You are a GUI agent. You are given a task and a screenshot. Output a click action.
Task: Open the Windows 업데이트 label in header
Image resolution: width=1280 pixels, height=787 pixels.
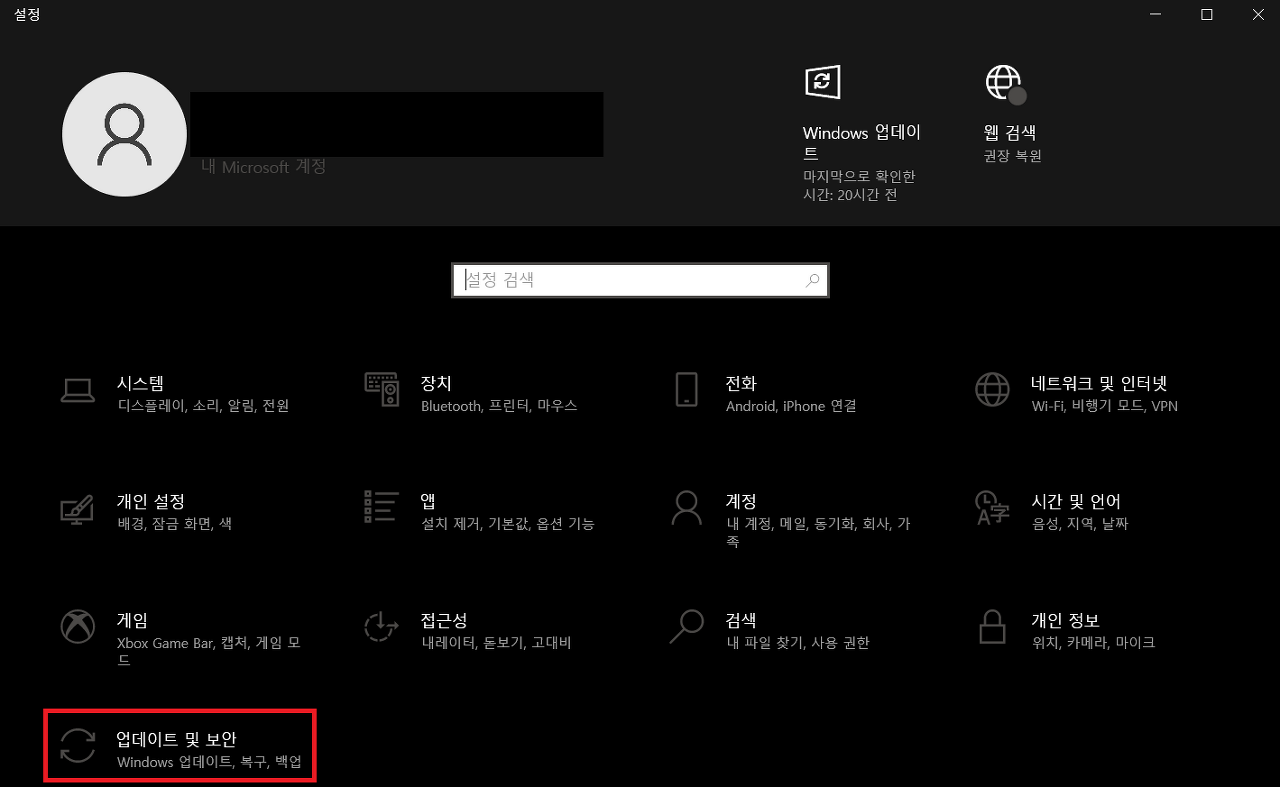[x=862, y=142]
